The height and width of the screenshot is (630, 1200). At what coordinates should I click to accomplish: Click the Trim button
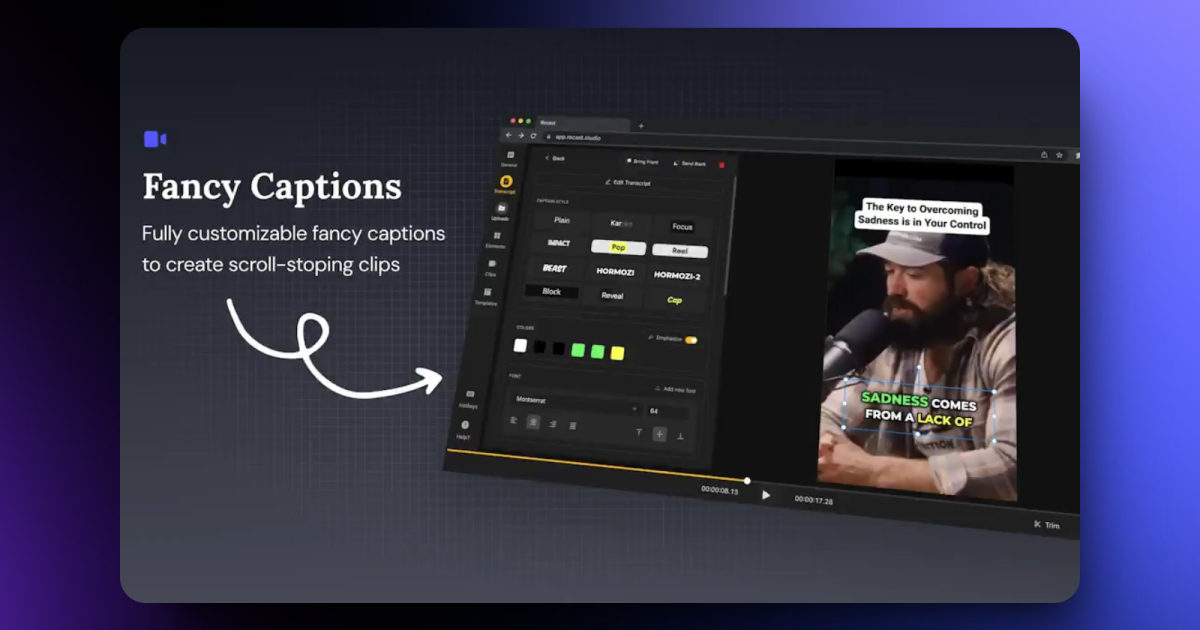point(1046,524)
